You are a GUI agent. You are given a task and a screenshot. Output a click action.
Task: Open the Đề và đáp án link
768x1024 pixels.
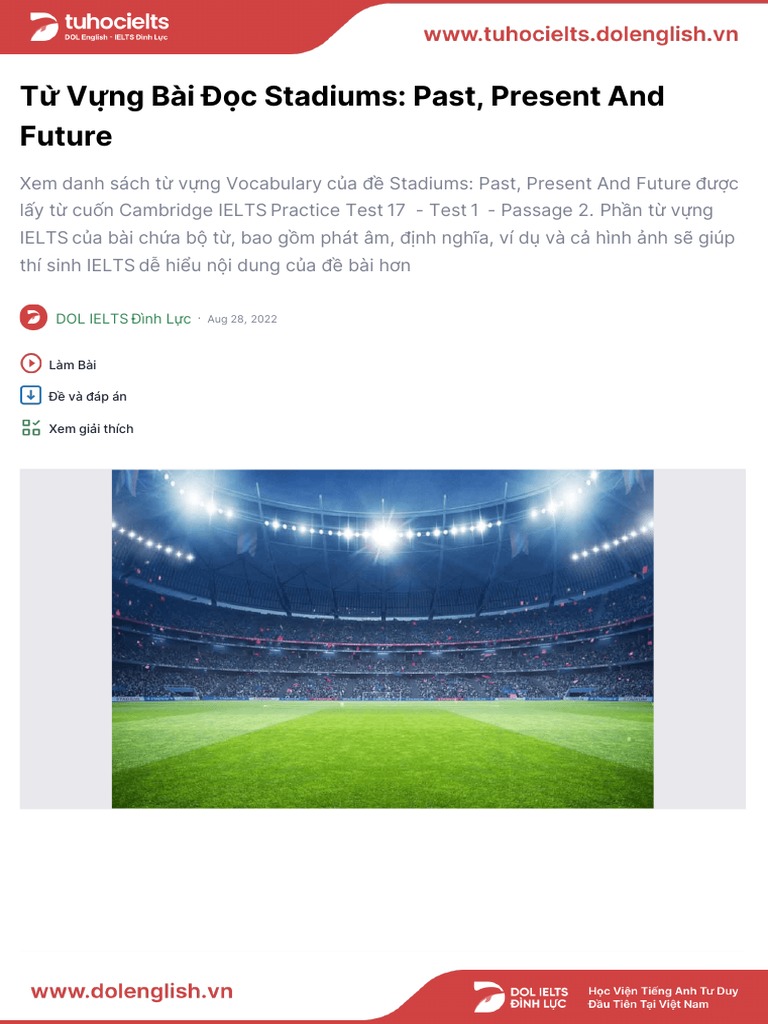pos(87,397)
